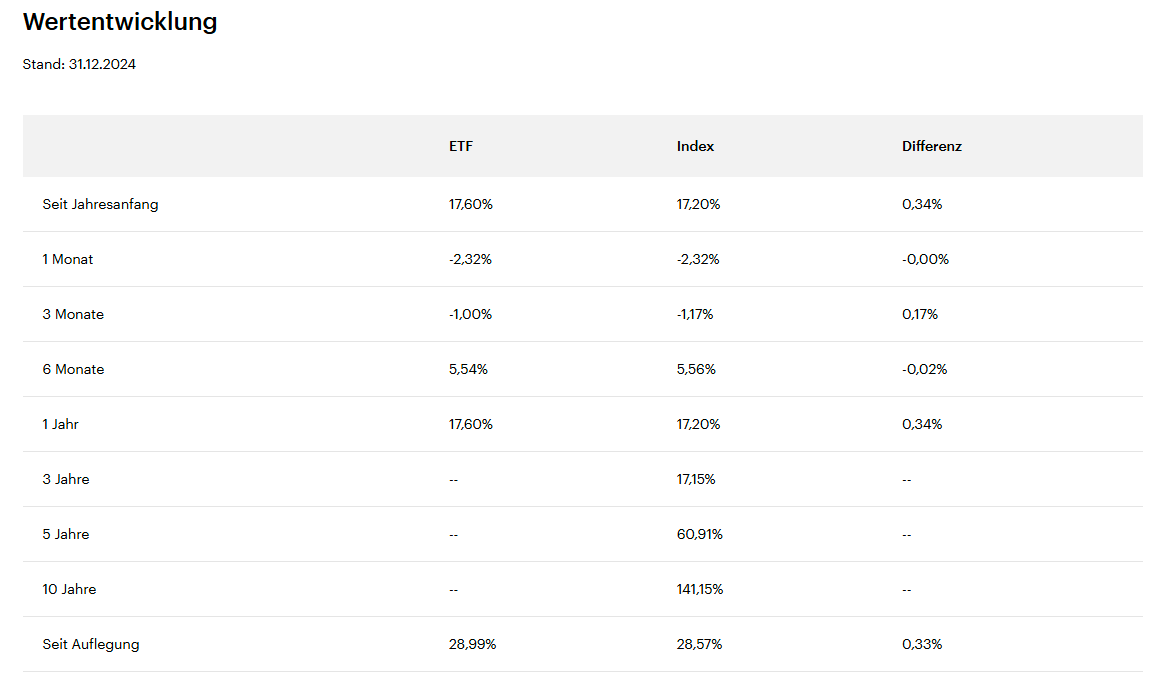Screen dimensions: 1158x689
Task: Click the 1 Jahr row label
Action: [60, 424]
